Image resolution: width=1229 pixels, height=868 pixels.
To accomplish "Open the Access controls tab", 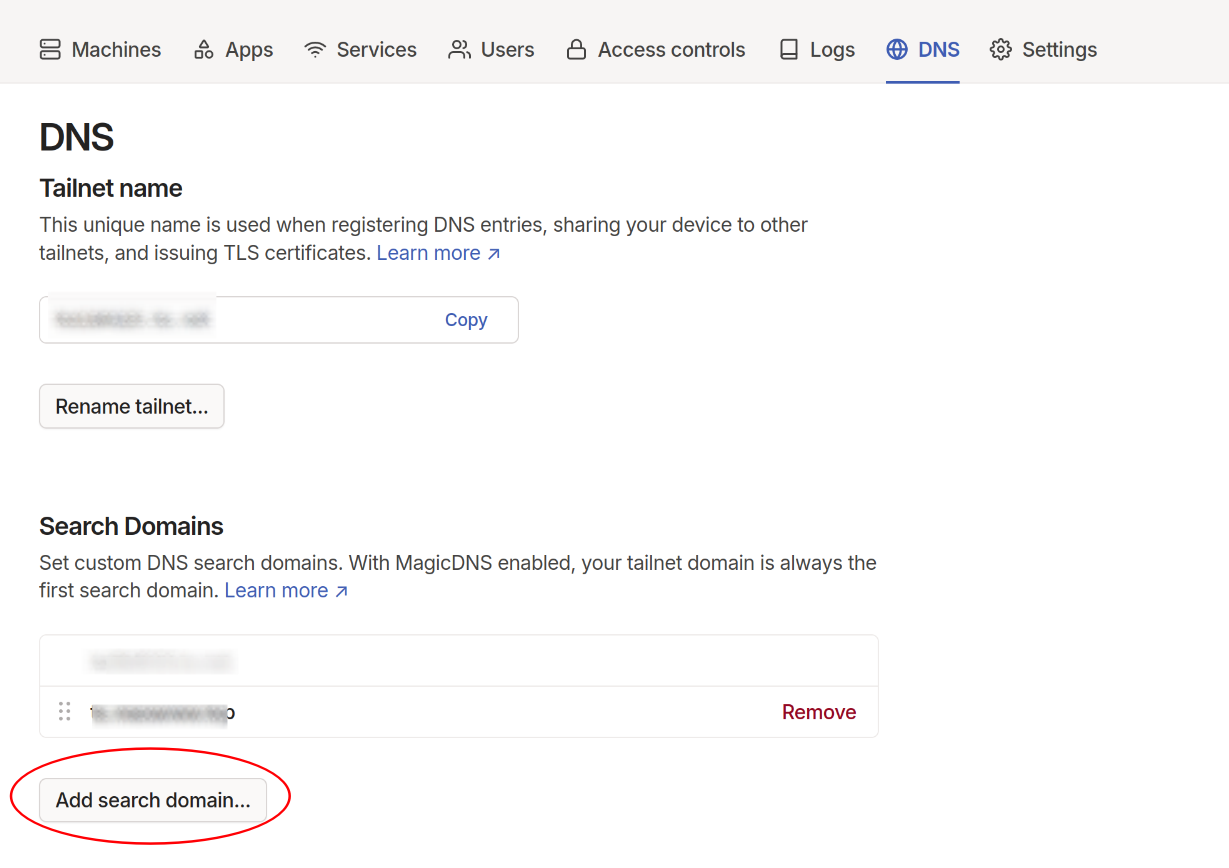I will (x=656, y=50).
